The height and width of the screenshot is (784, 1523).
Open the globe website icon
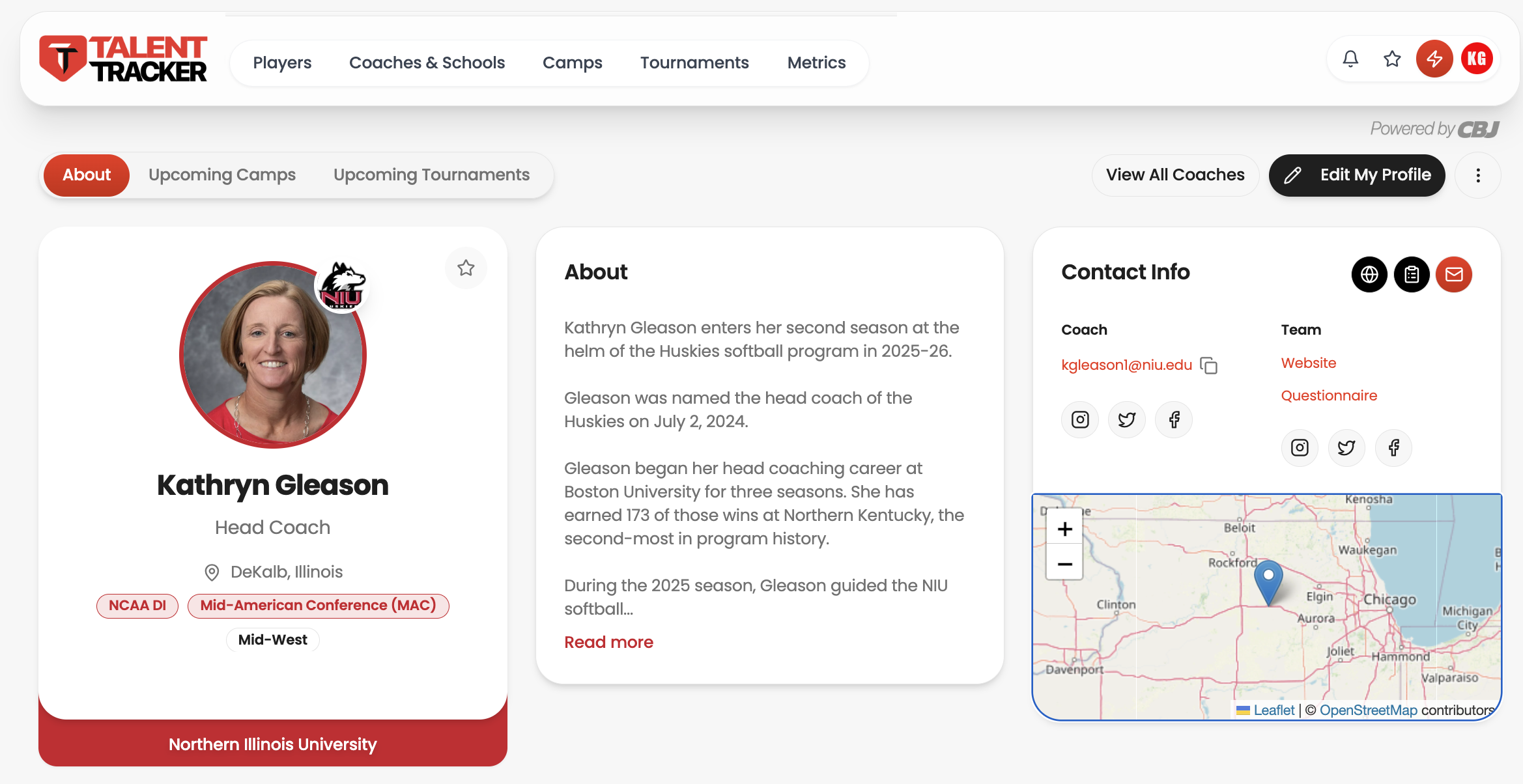click(x=1369, y=275)
